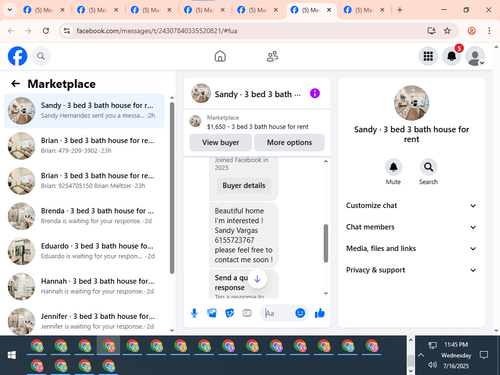This screenshot has height=375, width=500.
Task: Switch to the fourth browser tab
Action: point(204,10)
